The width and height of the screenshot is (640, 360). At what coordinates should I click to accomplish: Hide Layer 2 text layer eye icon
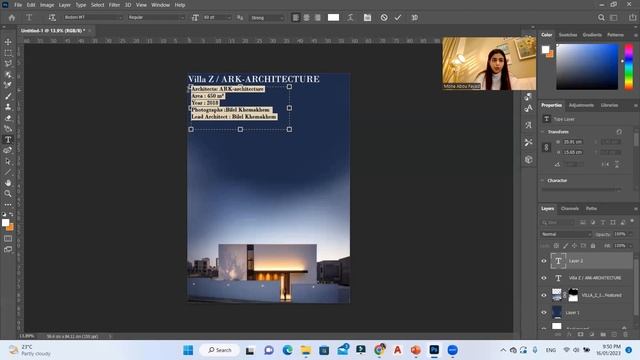point(544,261)
